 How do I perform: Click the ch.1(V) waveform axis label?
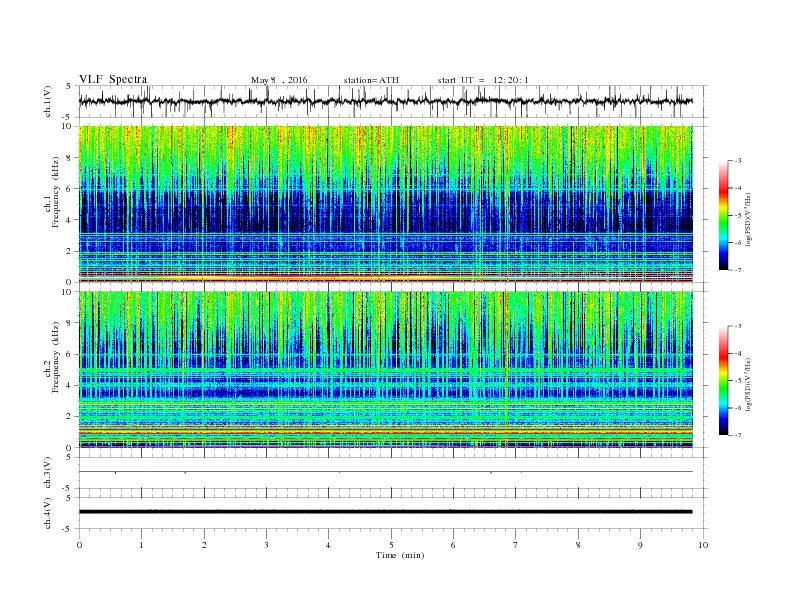(x=48, y=101)
